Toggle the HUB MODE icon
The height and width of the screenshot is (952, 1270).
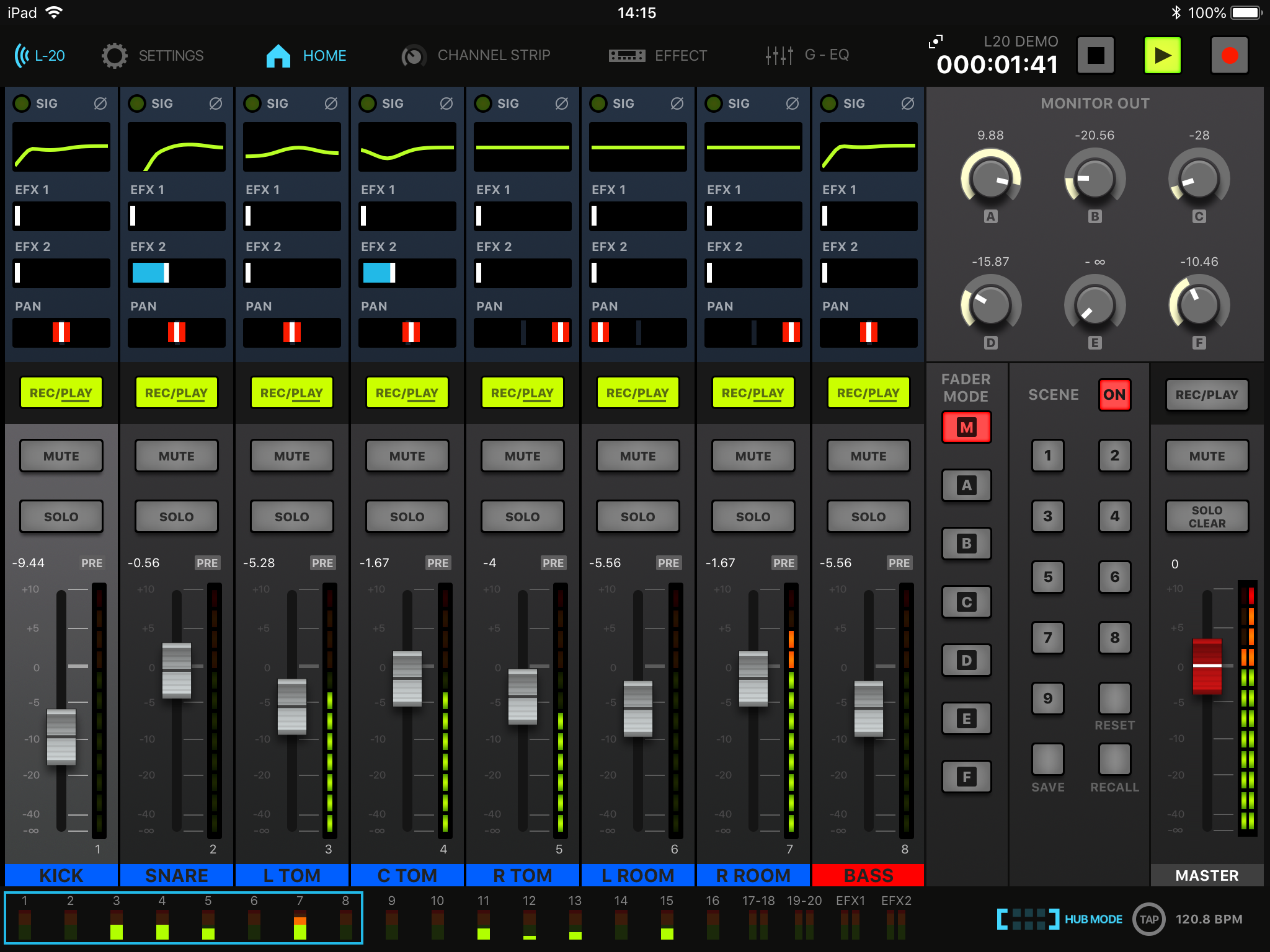point(1028,919)
